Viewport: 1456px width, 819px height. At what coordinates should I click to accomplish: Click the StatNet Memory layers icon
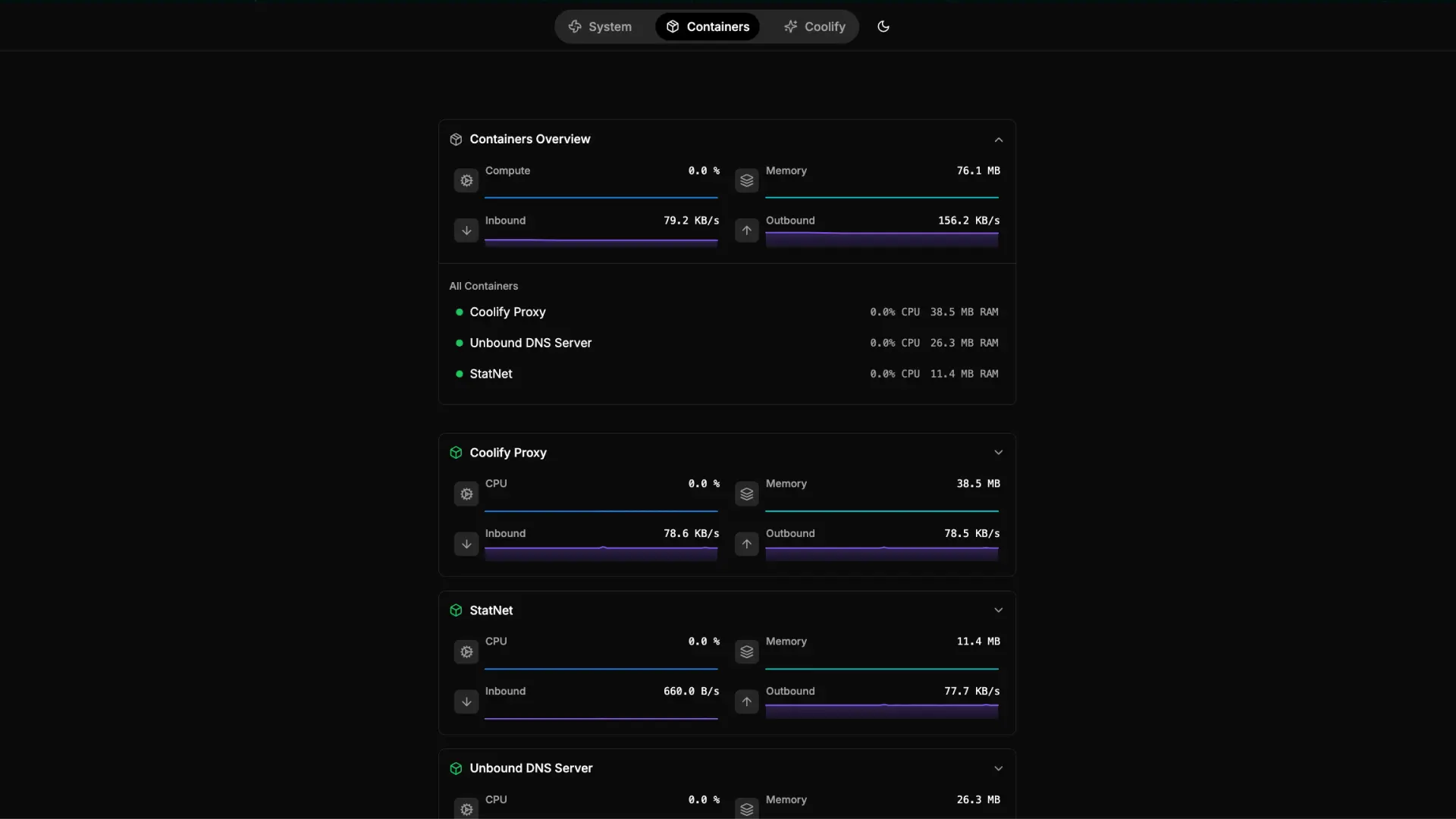tap(747, 652)
